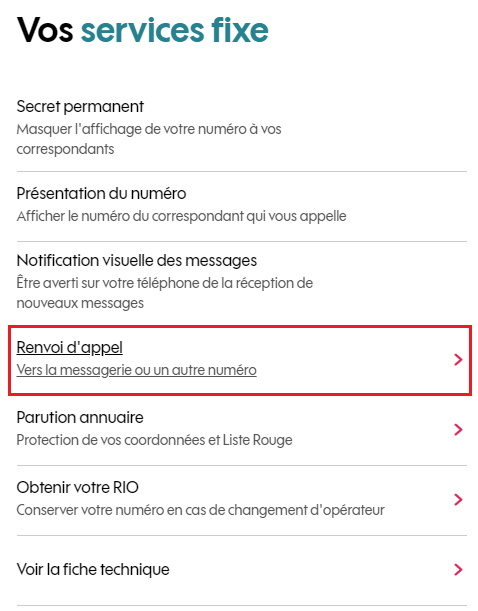This screenshot has height=611, width=478.
Task: Click "Masquer l'affichage de votre numéro" description
Action: (149, 139)
